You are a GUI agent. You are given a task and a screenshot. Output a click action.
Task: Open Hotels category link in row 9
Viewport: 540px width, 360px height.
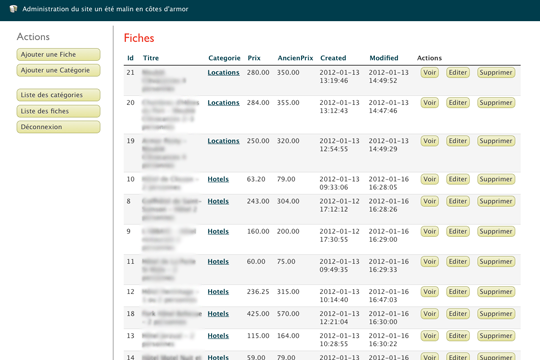218,232
